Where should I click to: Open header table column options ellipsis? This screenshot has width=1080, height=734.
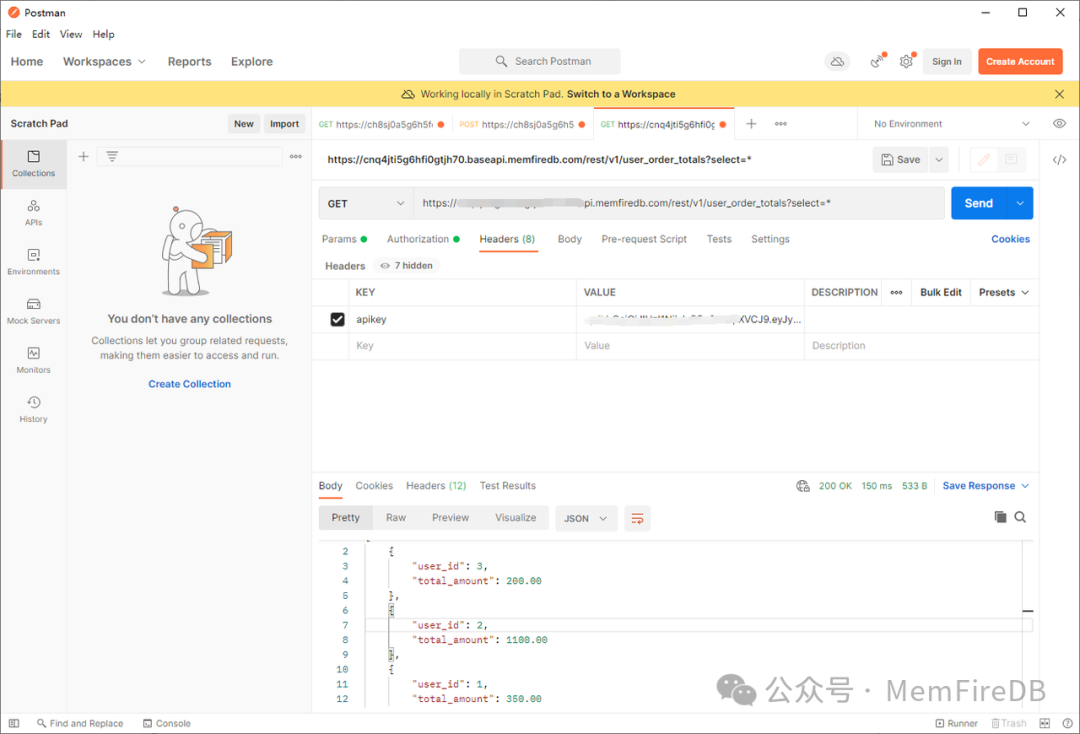[x=896, y=293]
